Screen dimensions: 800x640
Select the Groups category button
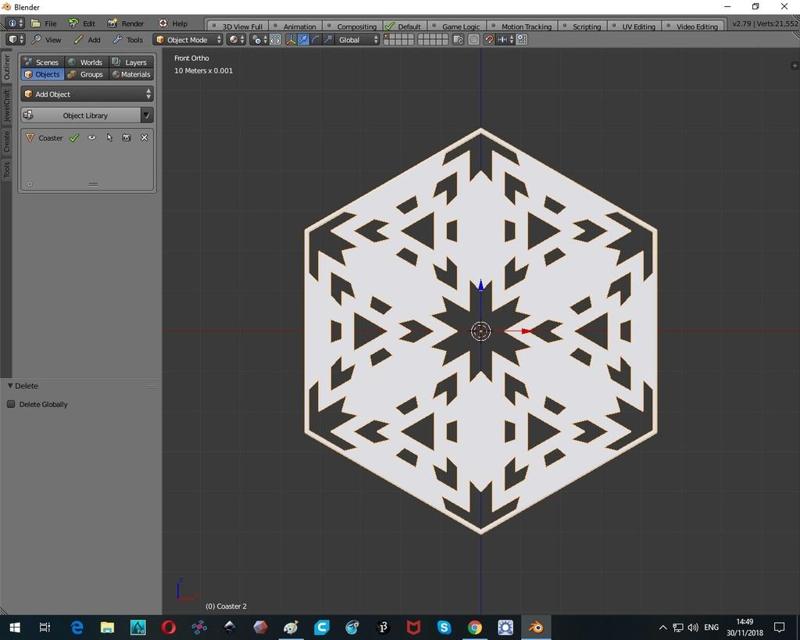tap(86, 74)
